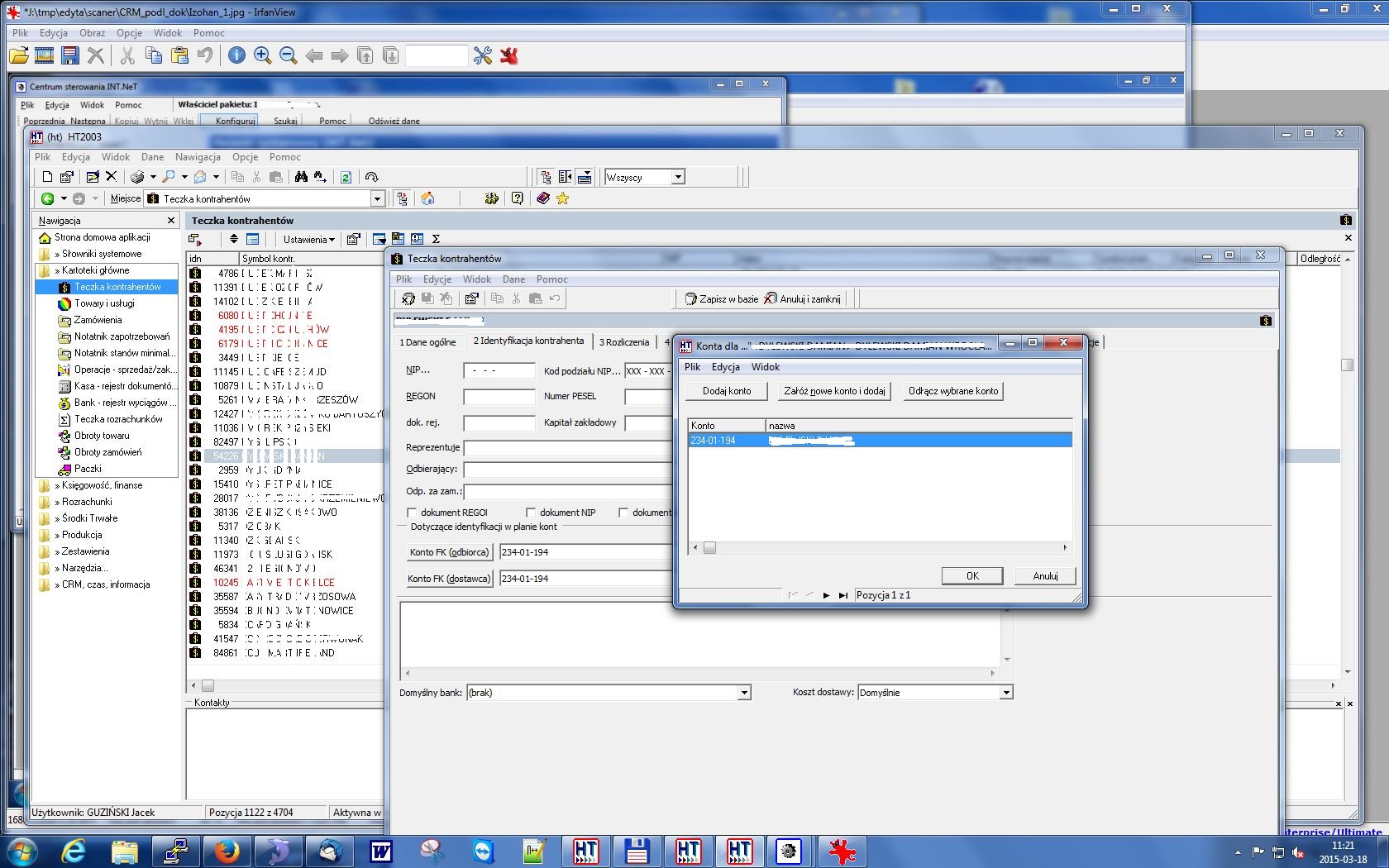The image size is (1389, 868).
Task: Click the REGON input field
Action: [499, 397]
